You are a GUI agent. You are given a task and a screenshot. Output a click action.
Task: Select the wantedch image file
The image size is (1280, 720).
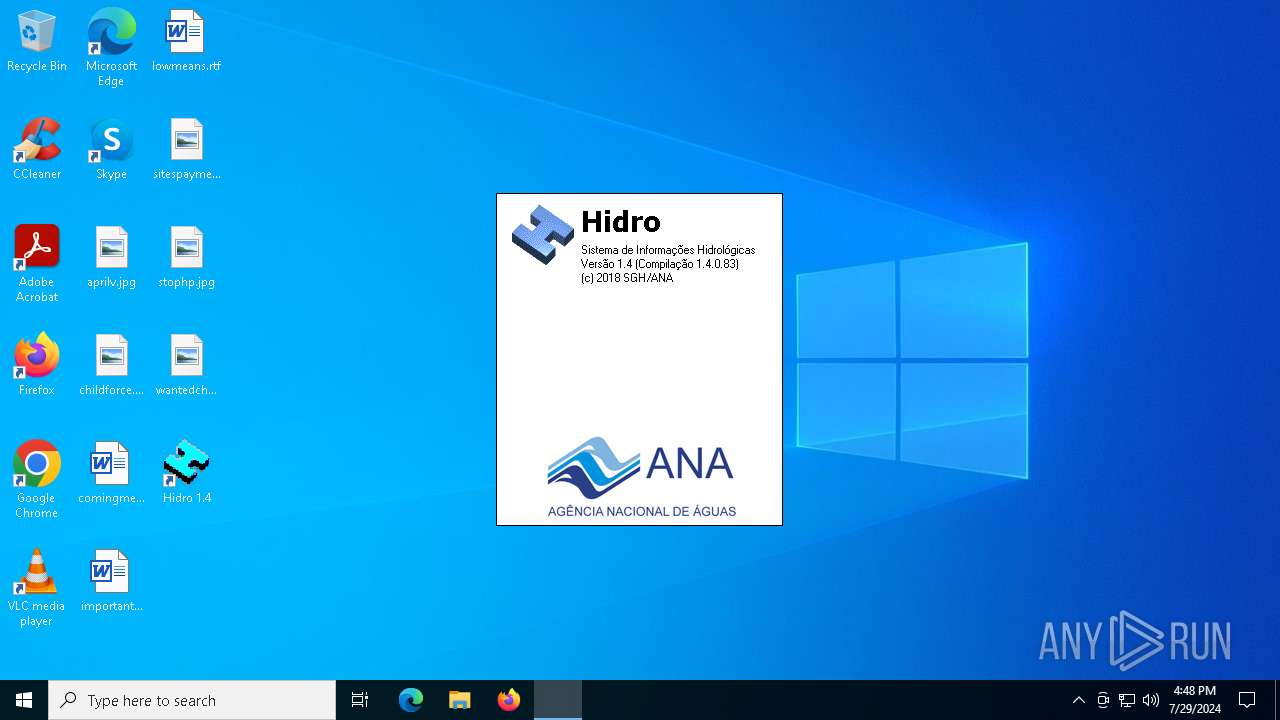point(186,365)
